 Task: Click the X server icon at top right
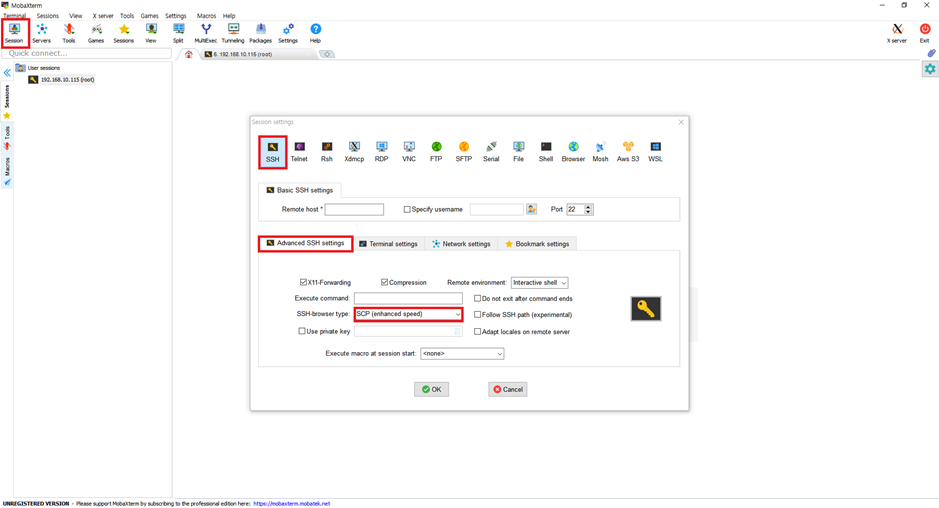click(897, 33)
